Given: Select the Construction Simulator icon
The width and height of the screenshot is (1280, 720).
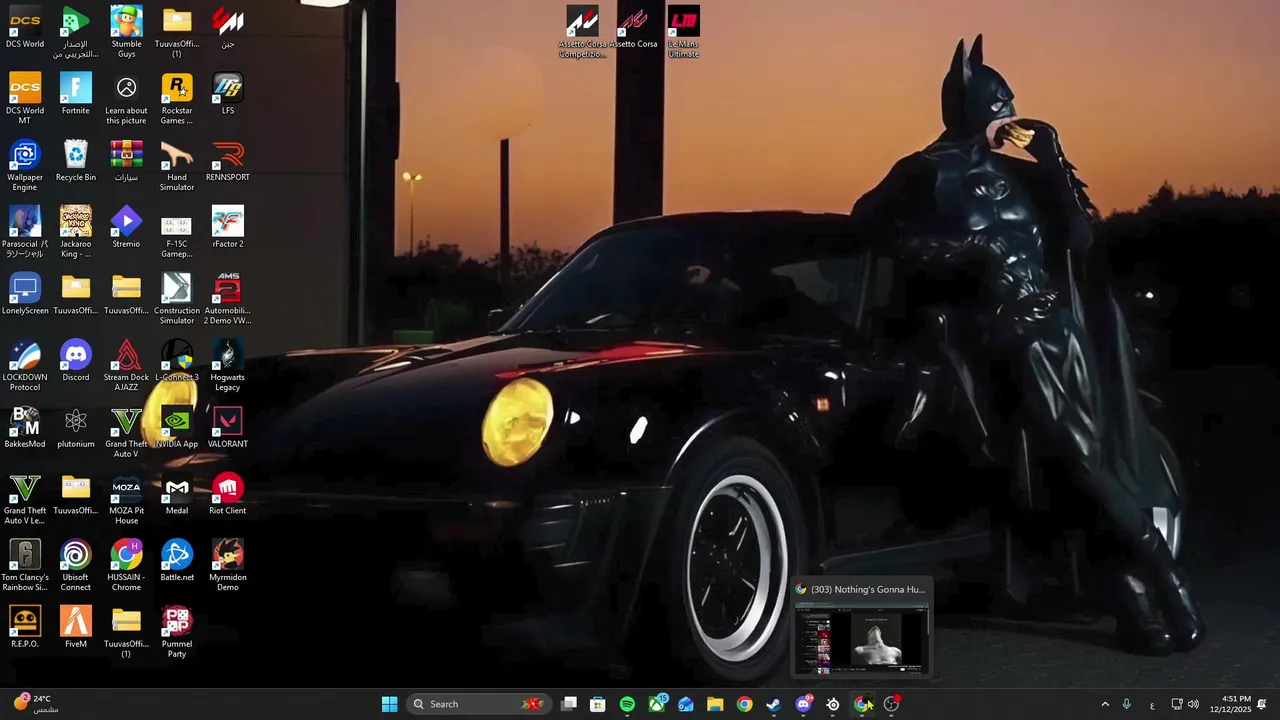Looking at the screenshot, I should tap(177, 298).
